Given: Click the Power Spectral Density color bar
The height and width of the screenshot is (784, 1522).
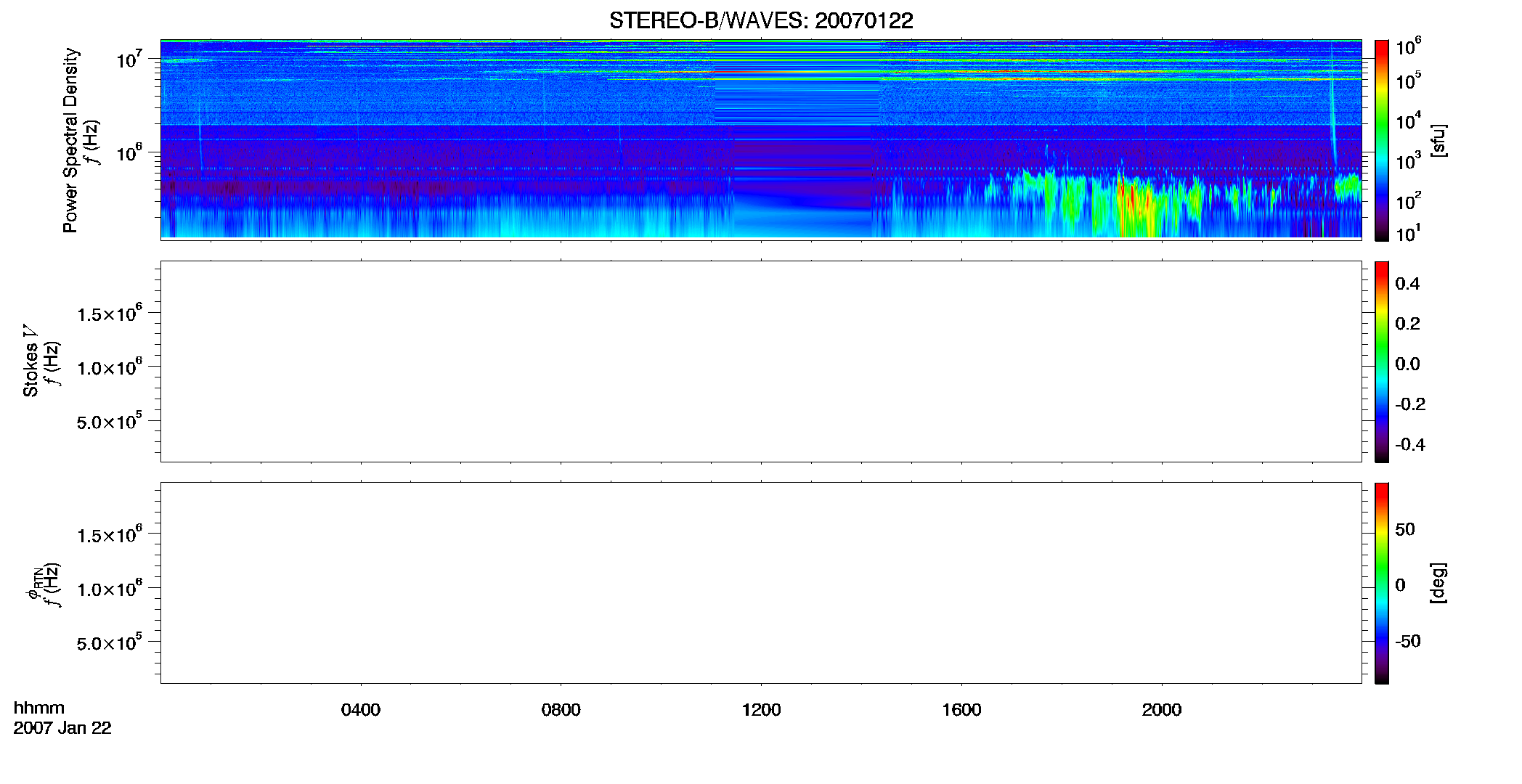Looking at the screenshot, I should point(1382,140).
